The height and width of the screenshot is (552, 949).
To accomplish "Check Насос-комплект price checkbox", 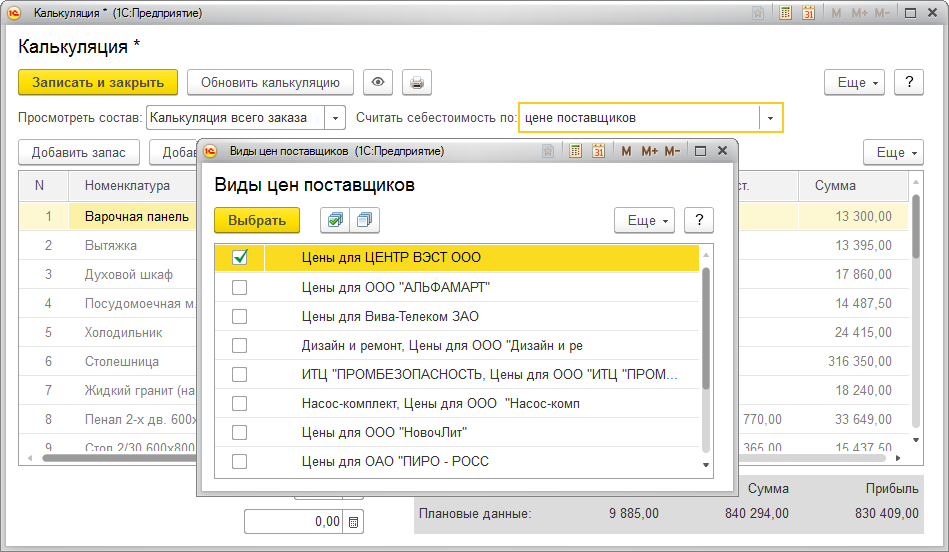I will (x=240, y=403).
